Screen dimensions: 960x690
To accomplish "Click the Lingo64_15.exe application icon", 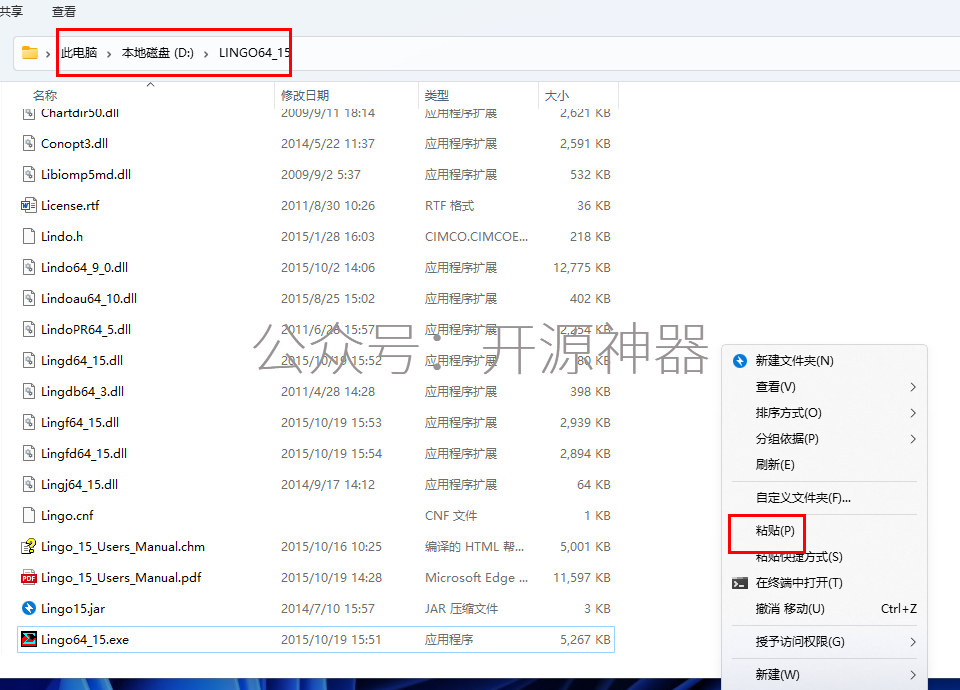I will [x=29, y=639].
